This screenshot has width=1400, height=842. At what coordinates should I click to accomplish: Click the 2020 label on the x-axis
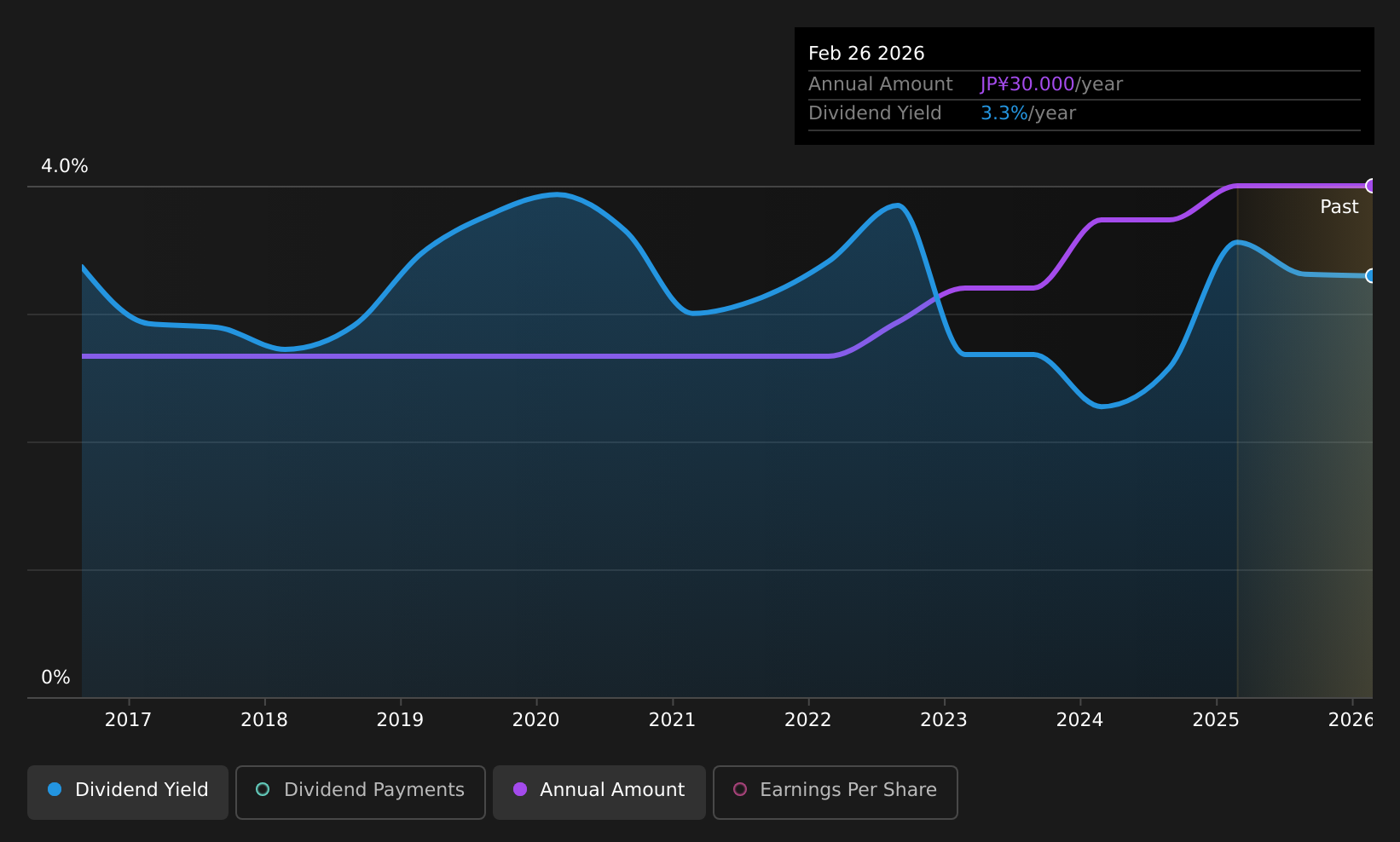pyautogui.click(x=535, y=720)
